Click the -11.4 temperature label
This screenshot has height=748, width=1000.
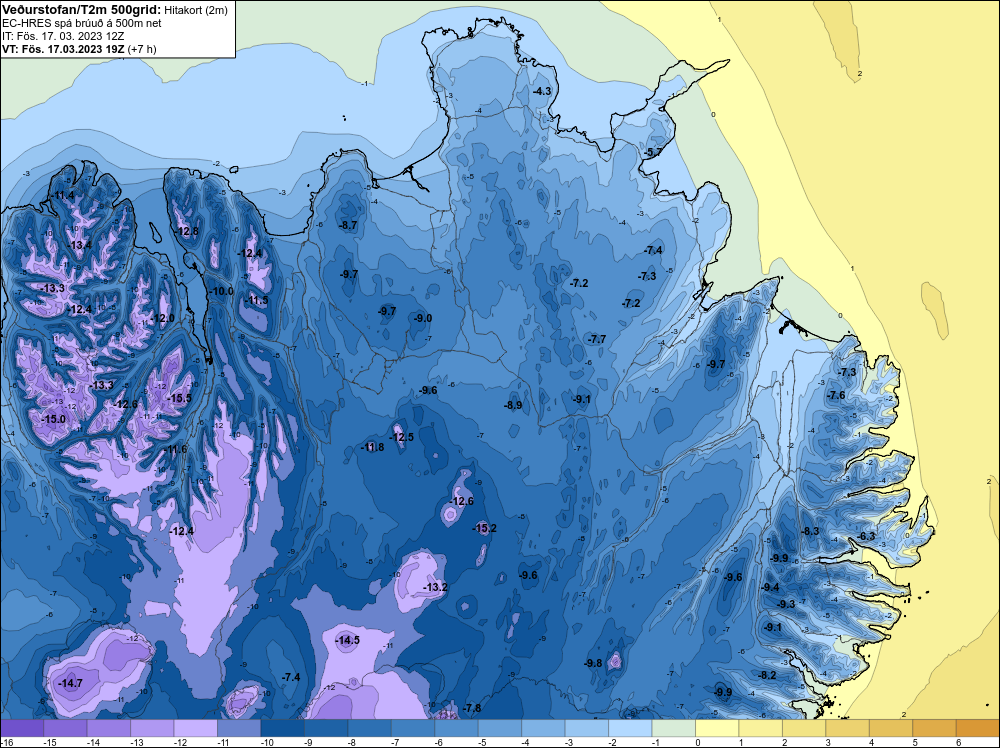pyautogui.click(x=64, y=195)
